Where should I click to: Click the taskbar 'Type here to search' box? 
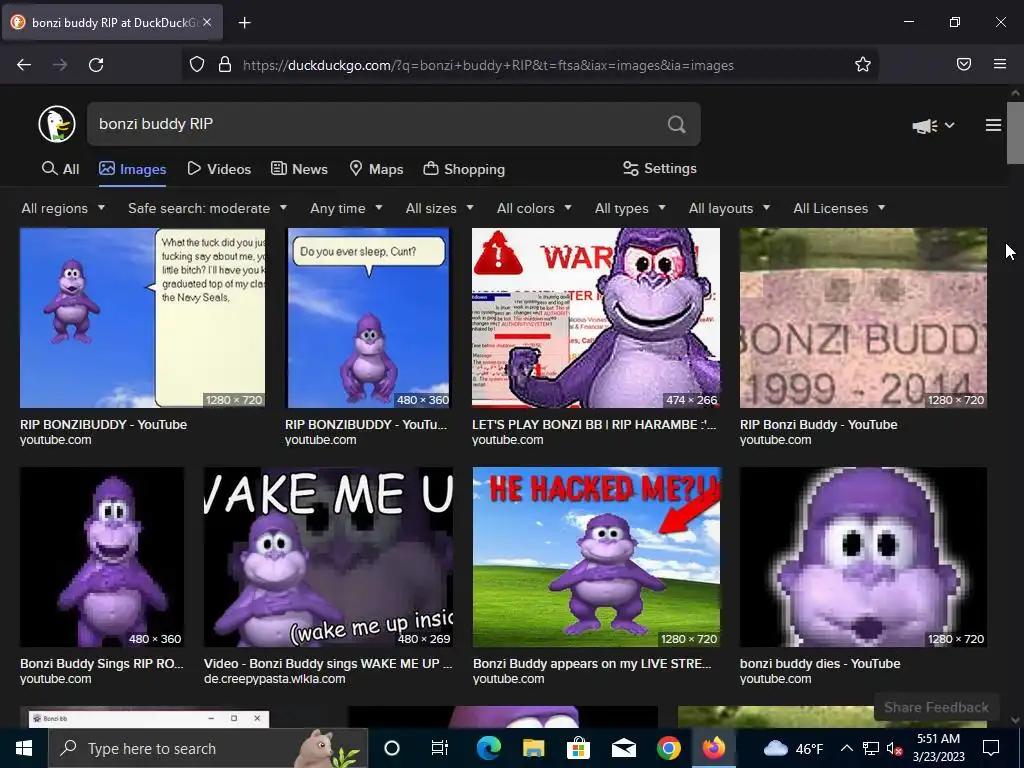208,748
